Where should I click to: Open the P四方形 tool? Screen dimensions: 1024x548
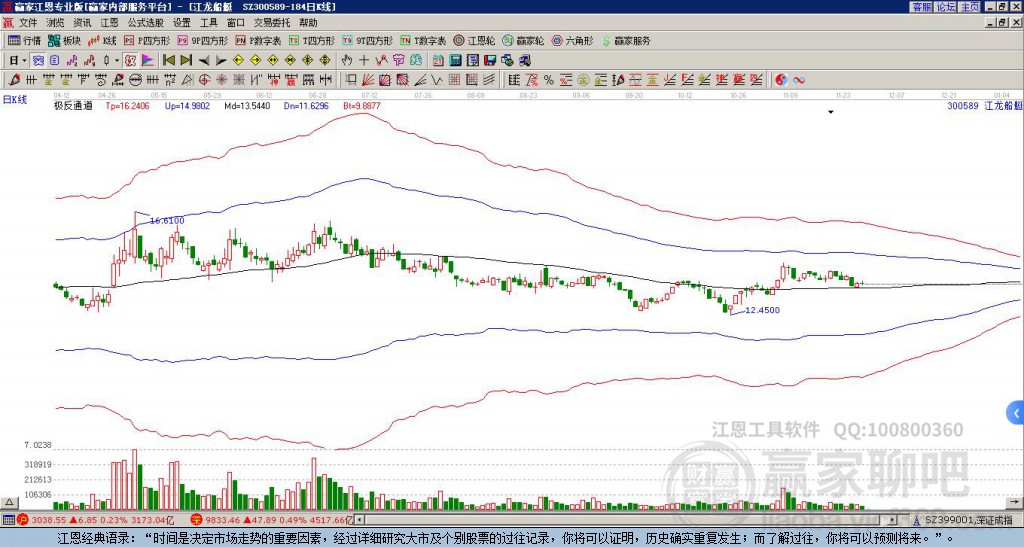click(146, 40)
